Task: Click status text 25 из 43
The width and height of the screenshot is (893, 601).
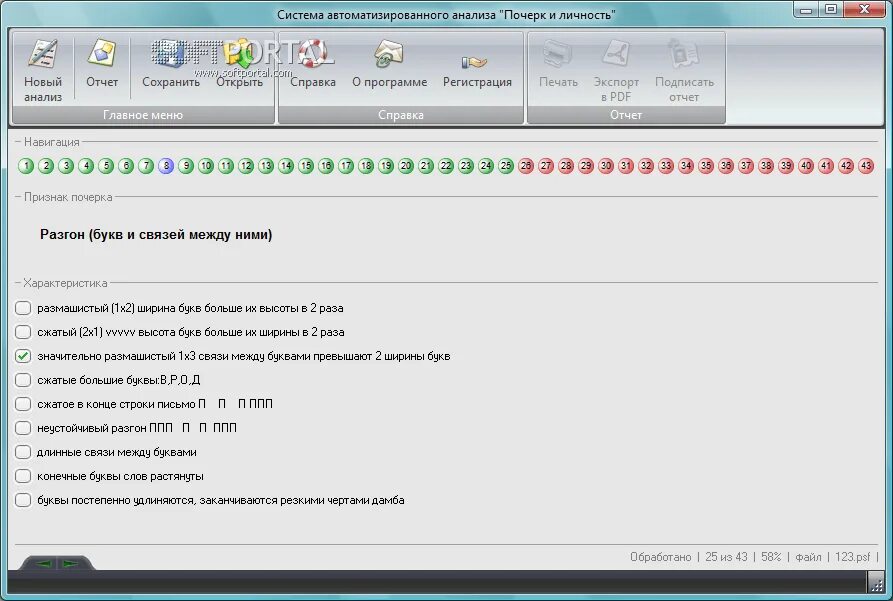Action: point(726,557)
